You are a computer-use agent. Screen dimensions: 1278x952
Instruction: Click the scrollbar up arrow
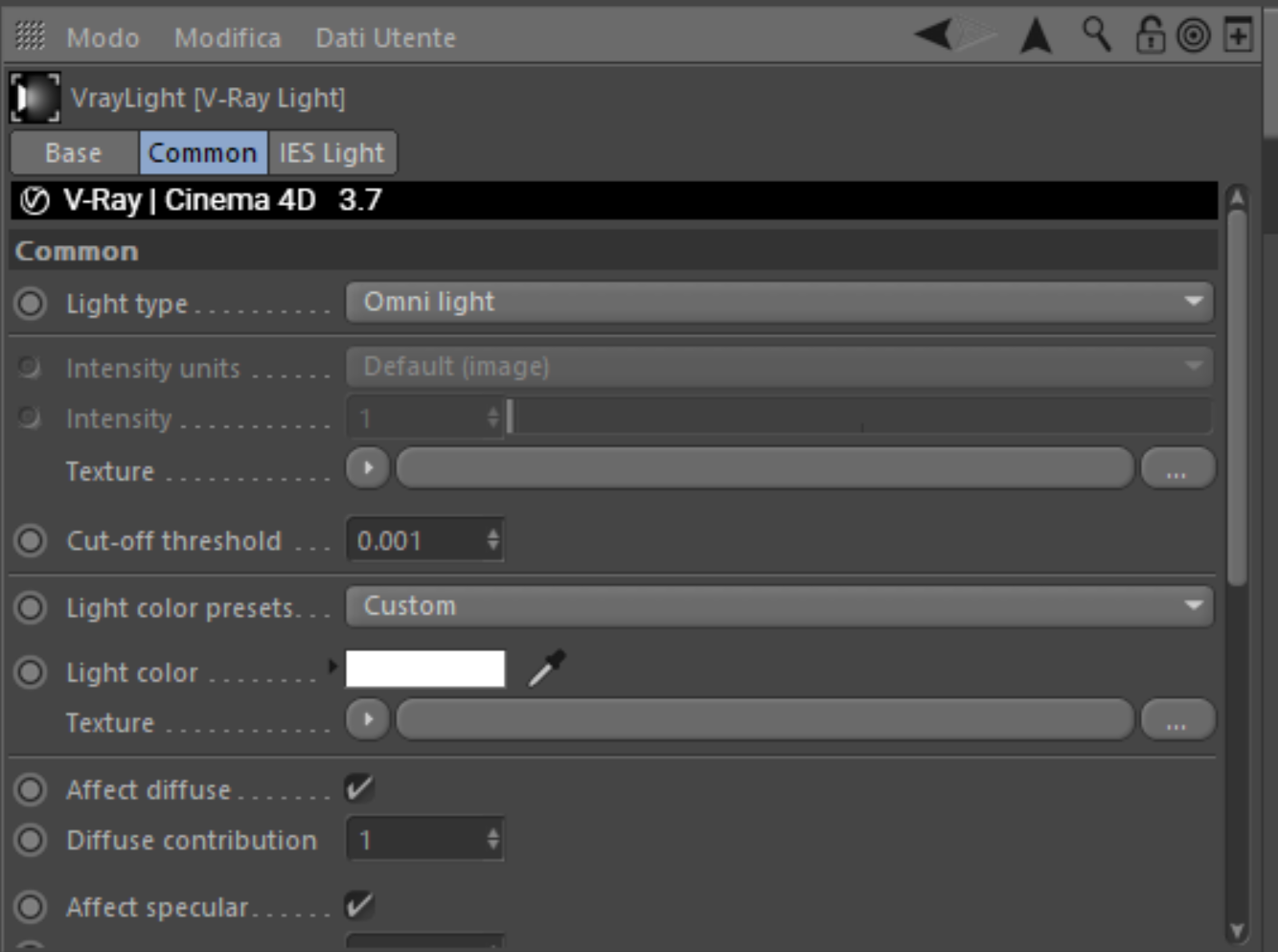tap(1237, 198)
